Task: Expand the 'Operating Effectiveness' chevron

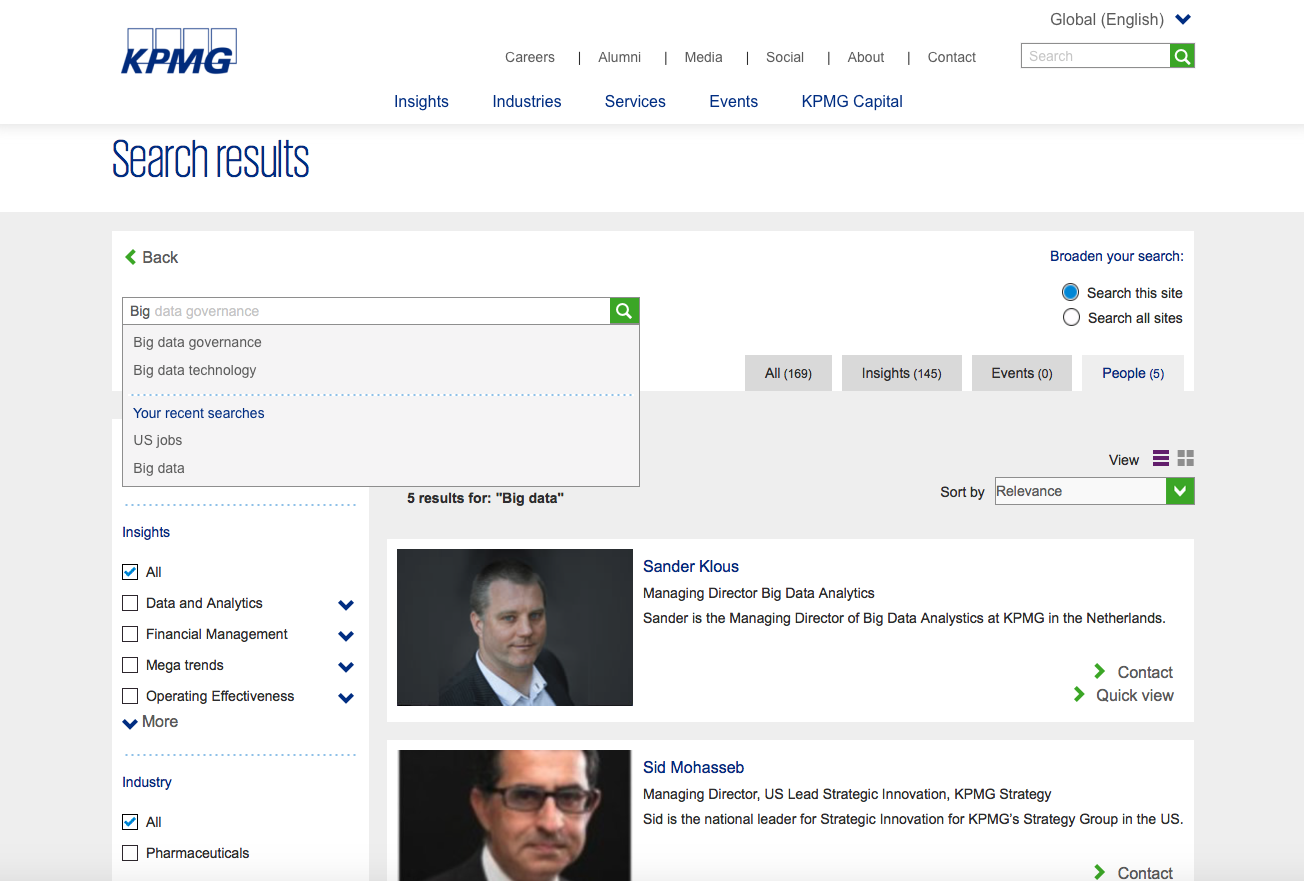Action: pos(346,698)
